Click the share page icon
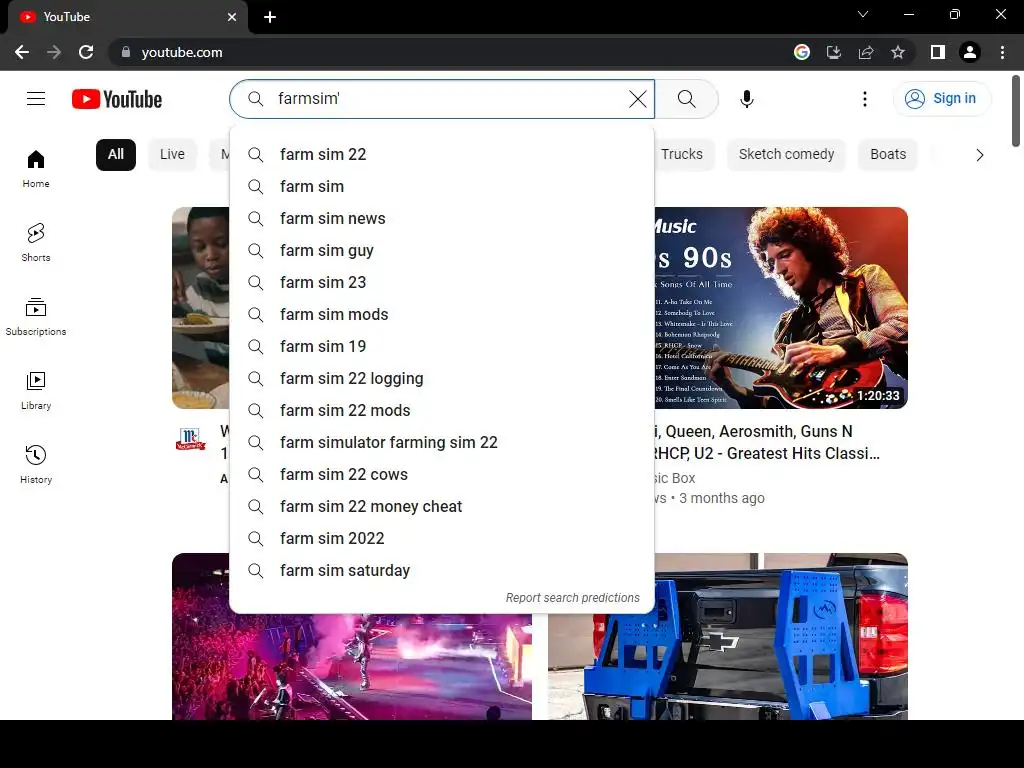Image resolution: width=1024 pixels, height=768 pixels. coord(866,52)
